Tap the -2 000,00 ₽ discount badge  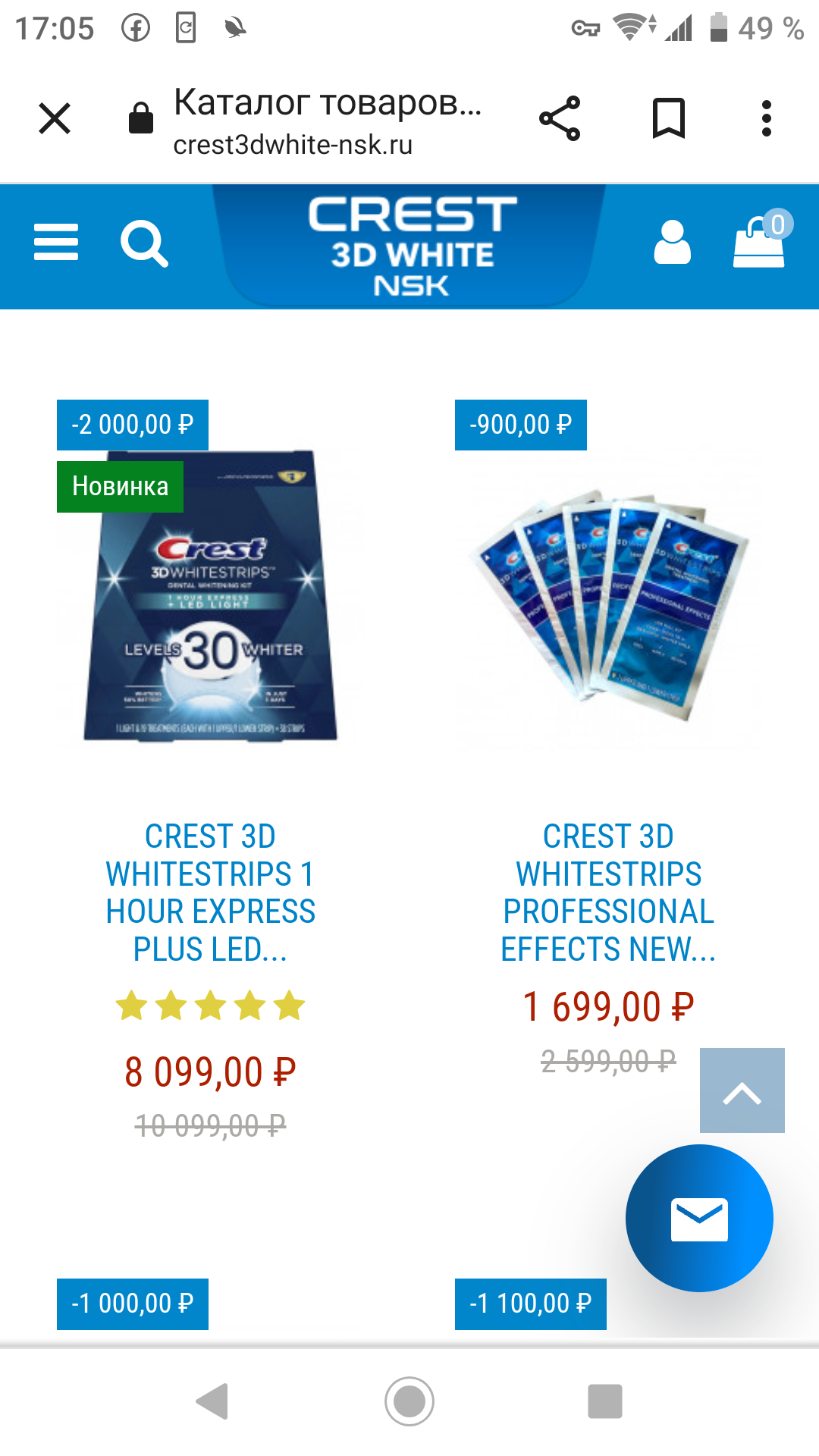[133, 425]
